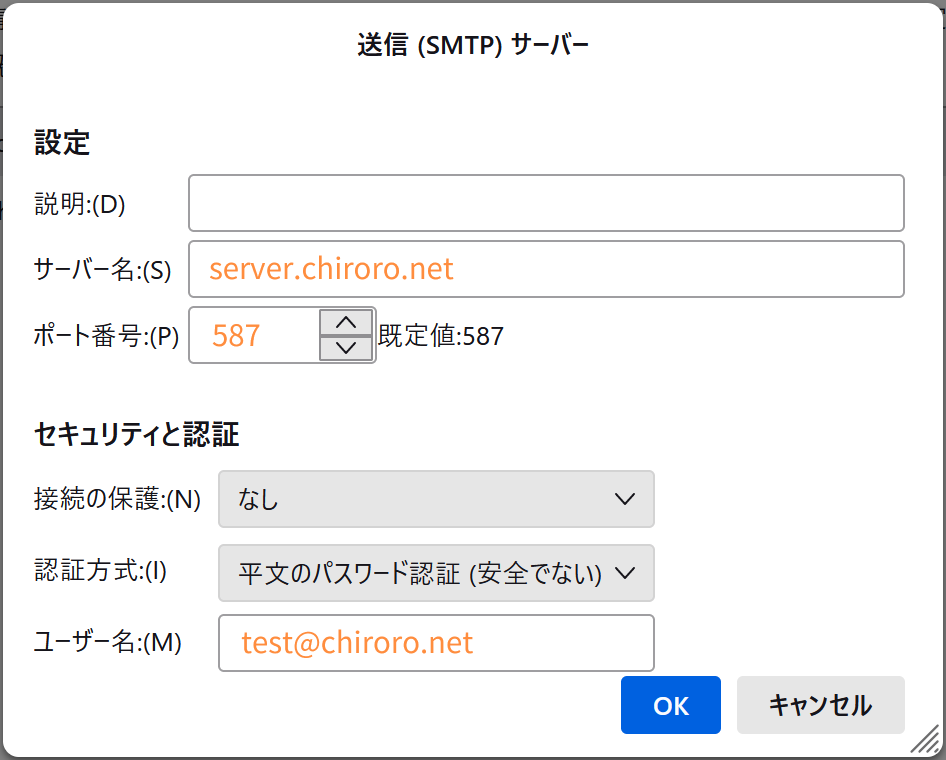Dismiss dialog with キャンセル button
This screenshot has width=946, height=760.
pyautogui.click(x=821, y=705)
